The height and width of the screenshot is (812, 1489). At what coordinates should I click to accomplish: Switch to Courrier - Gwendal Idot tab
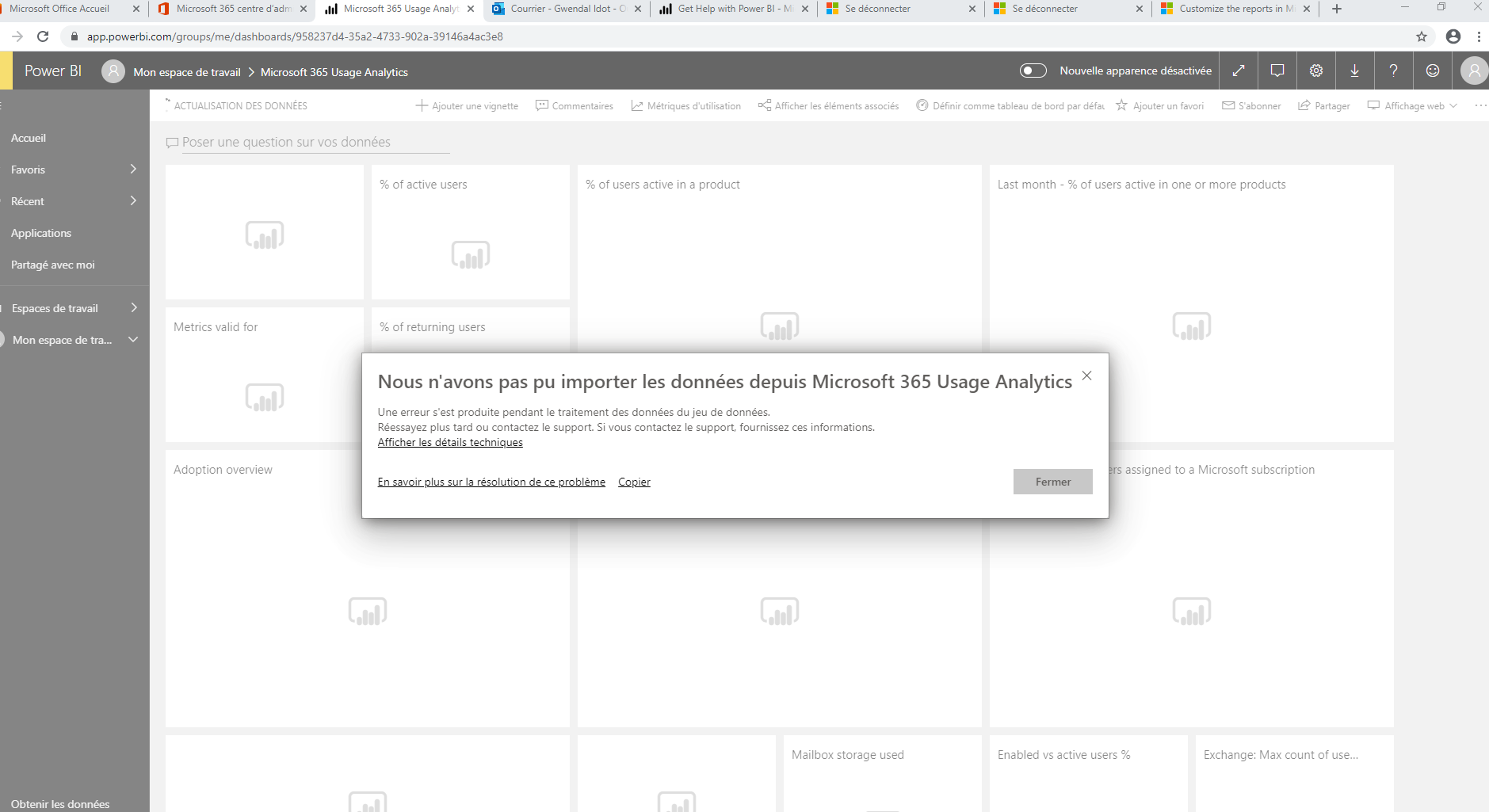pos(567,9)
